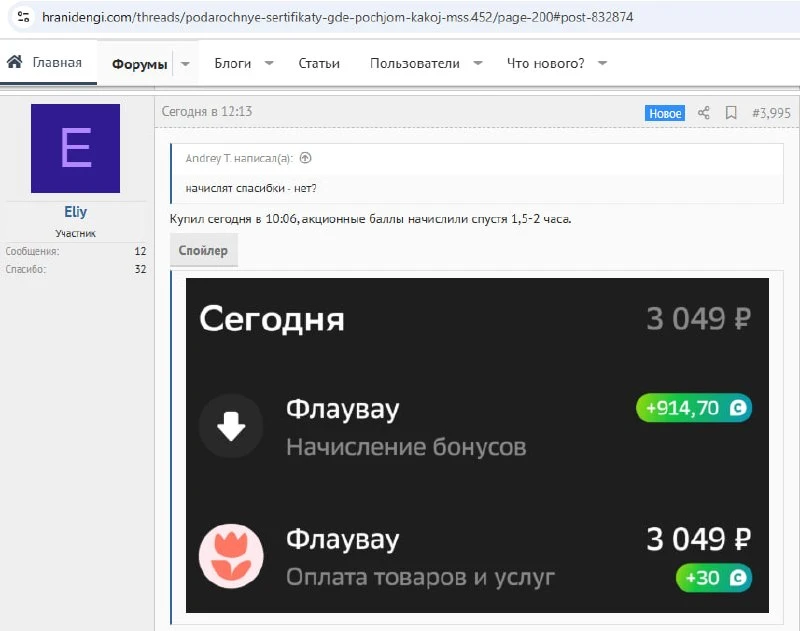
Task: Click the home icon next to Главная
Action: [14, 62]
